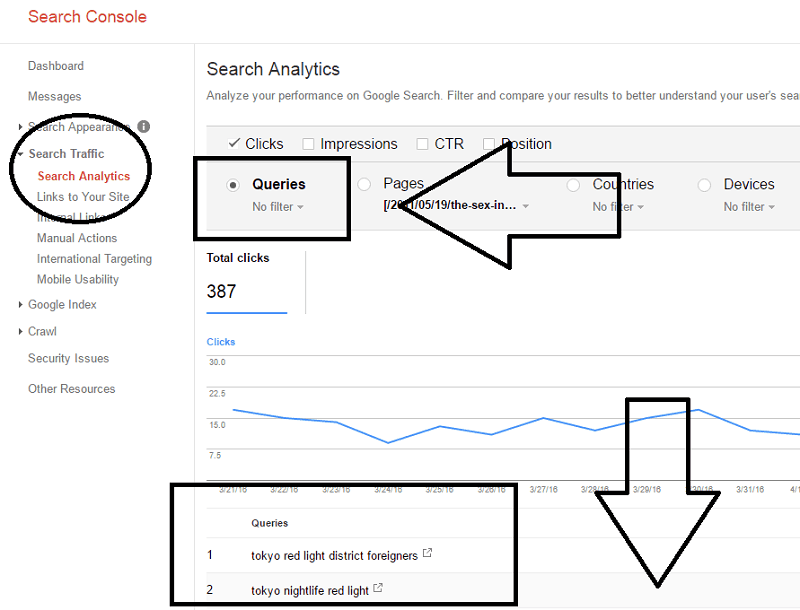Open the Queries 'No filter' dropdown

pos(278,207)
